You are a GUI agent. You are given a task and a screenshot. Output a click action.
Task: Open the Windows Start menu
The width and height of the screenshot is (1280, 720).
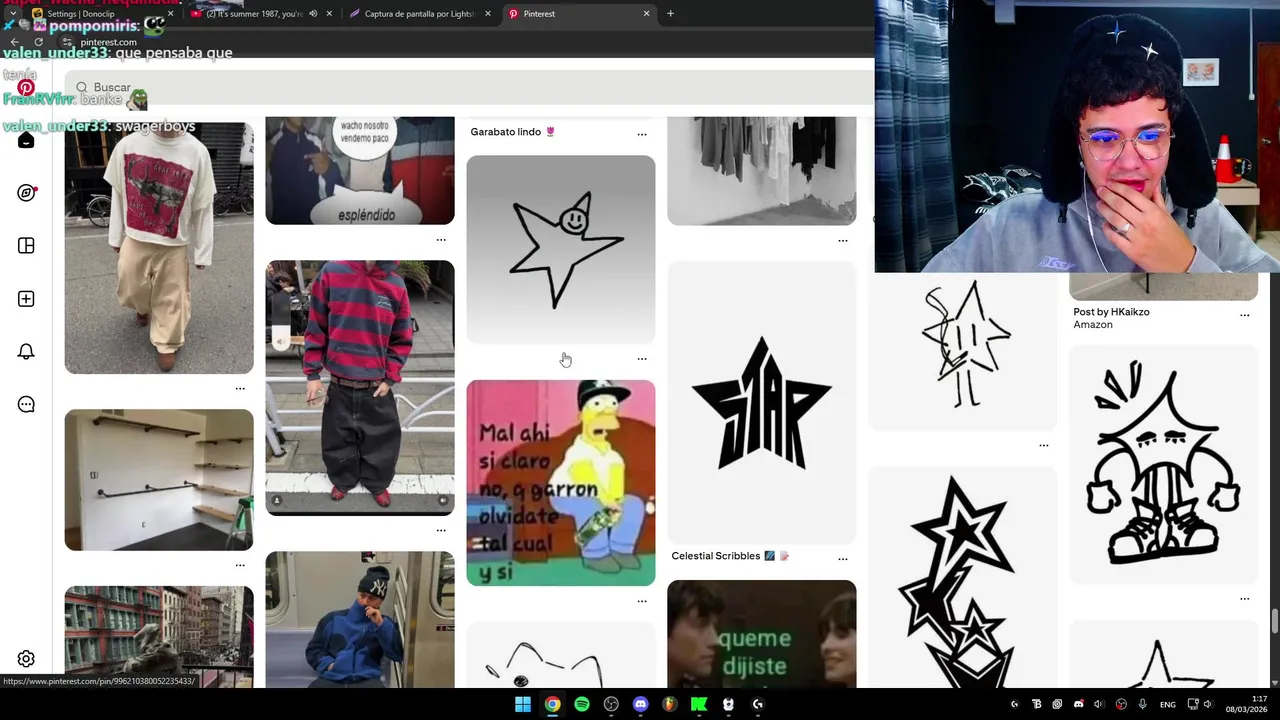[x=523, y=704]
